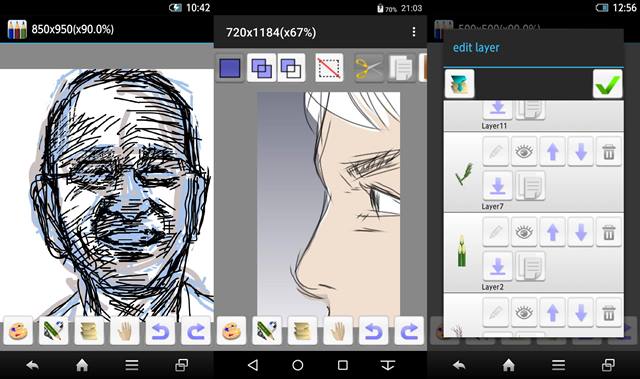Viewport: 640px width, 379px height.
Task: Toggle visibility eye of layer below Layer2
Action: point(524,313)
